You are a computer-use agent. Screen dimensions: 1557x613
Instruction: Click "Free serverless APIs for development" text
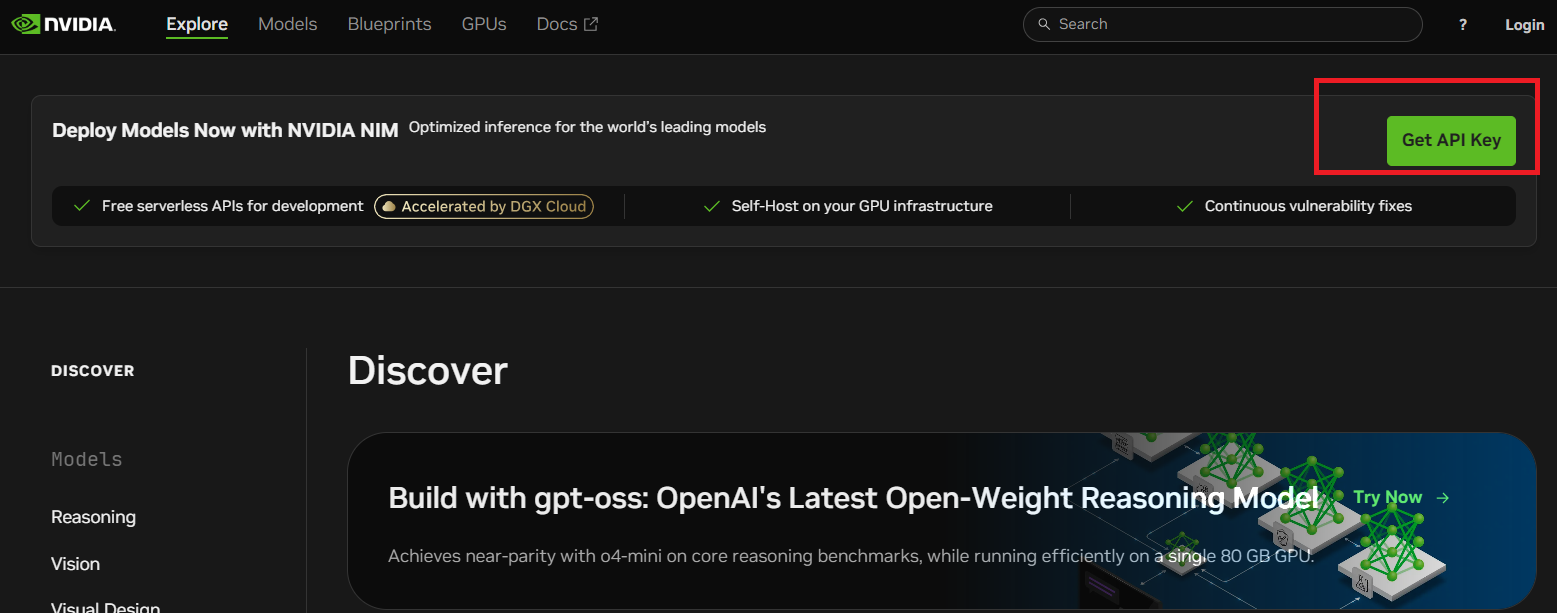233,206
